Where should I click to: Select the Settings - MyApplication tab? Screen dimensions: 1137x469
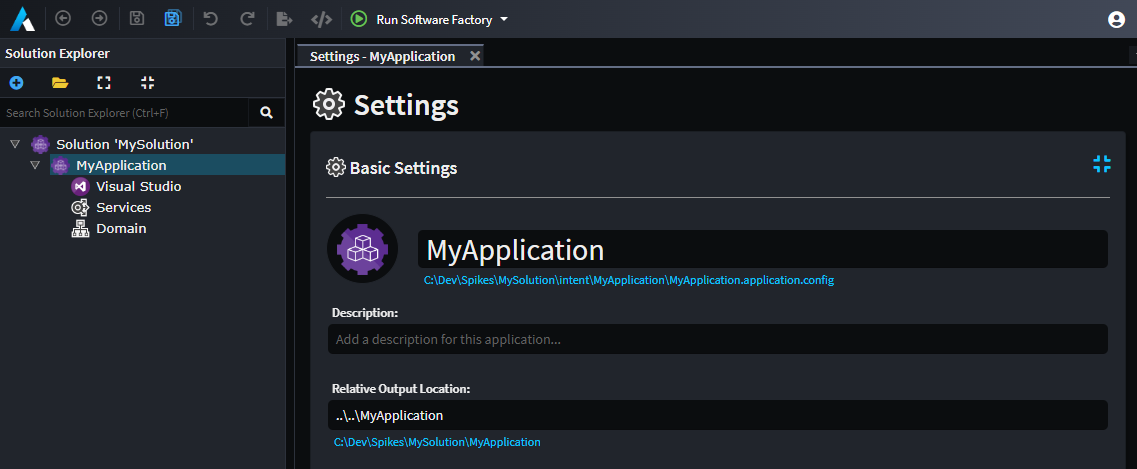click(x=382, y=56)
